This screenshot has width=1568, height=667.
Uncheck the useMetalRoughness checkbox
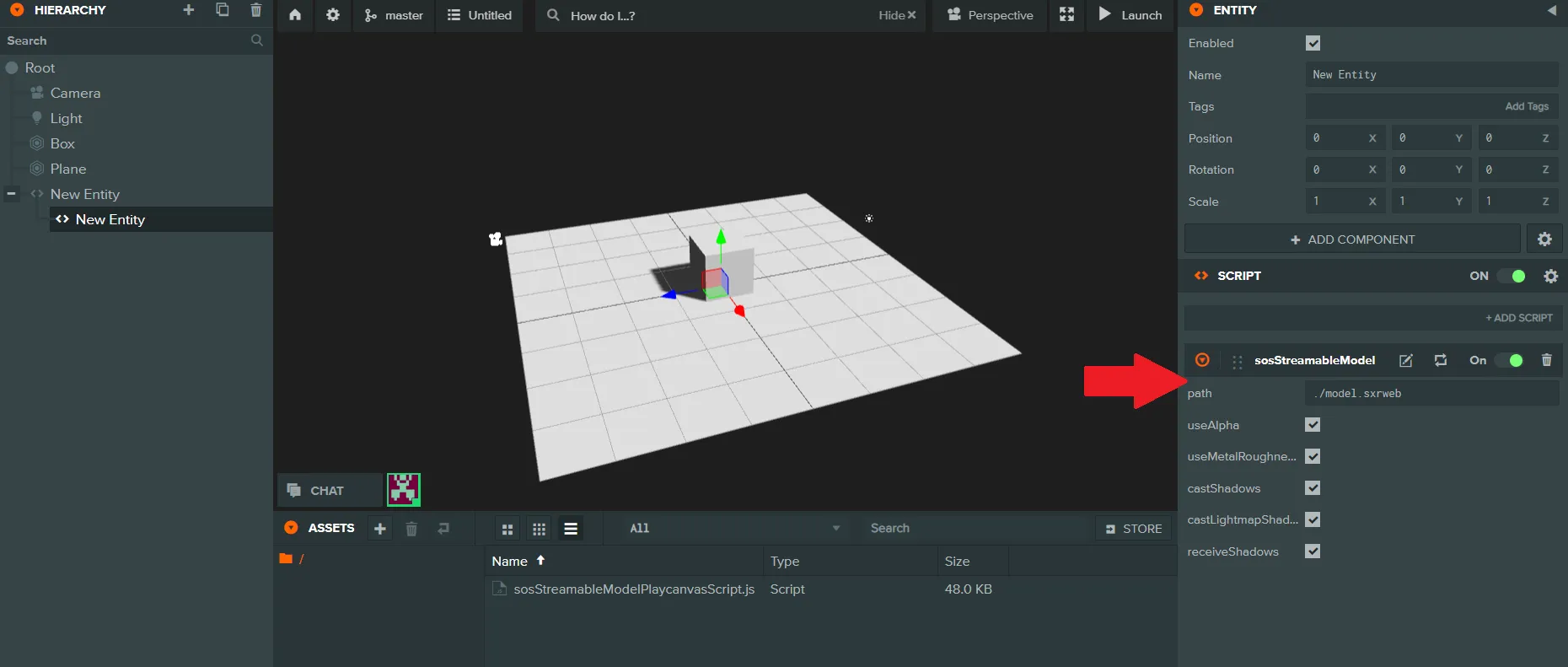[1313, 456]
